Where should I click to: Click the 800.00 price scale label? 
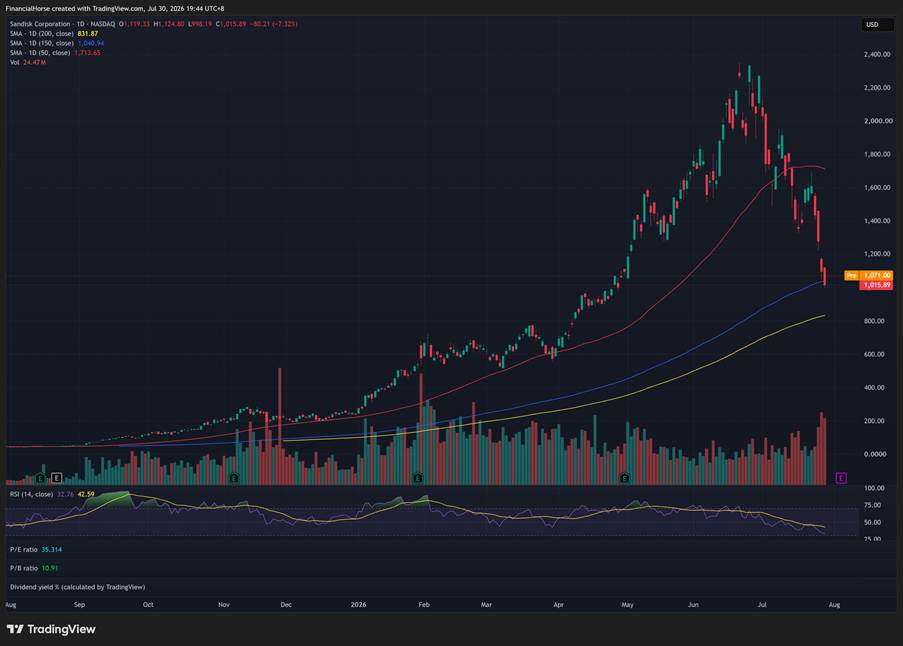874,321
